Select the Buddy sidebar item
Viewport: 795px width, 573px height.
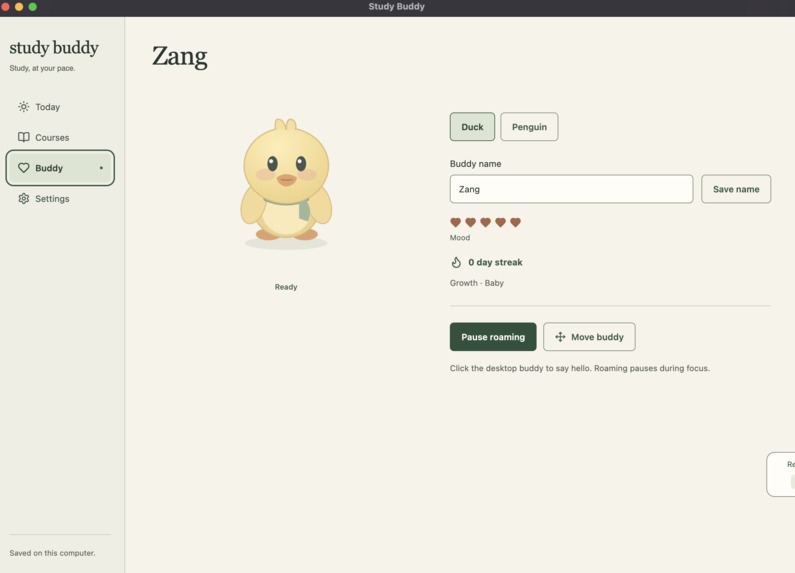tap(60, 168)
